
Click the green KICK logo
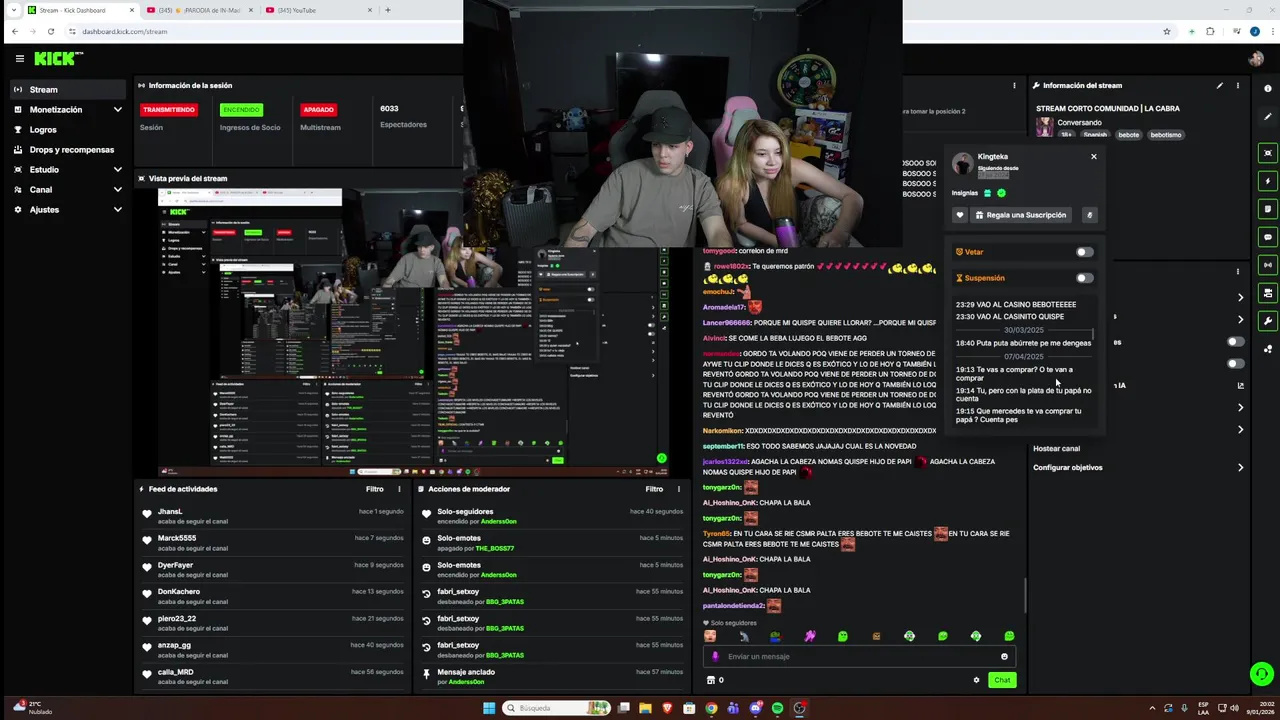coord(58,59)
